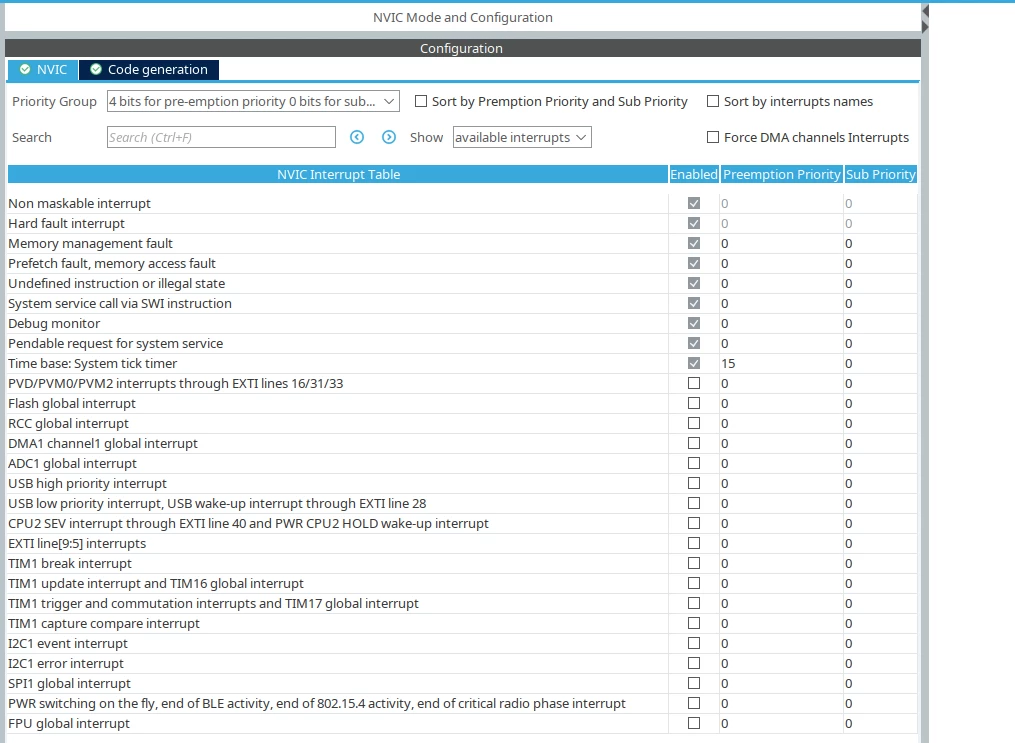Image resolution: width=1015 pixels, height=743 pixels.
Task: Click the Preemption Priority column header
Action: (x=782, y=174)
